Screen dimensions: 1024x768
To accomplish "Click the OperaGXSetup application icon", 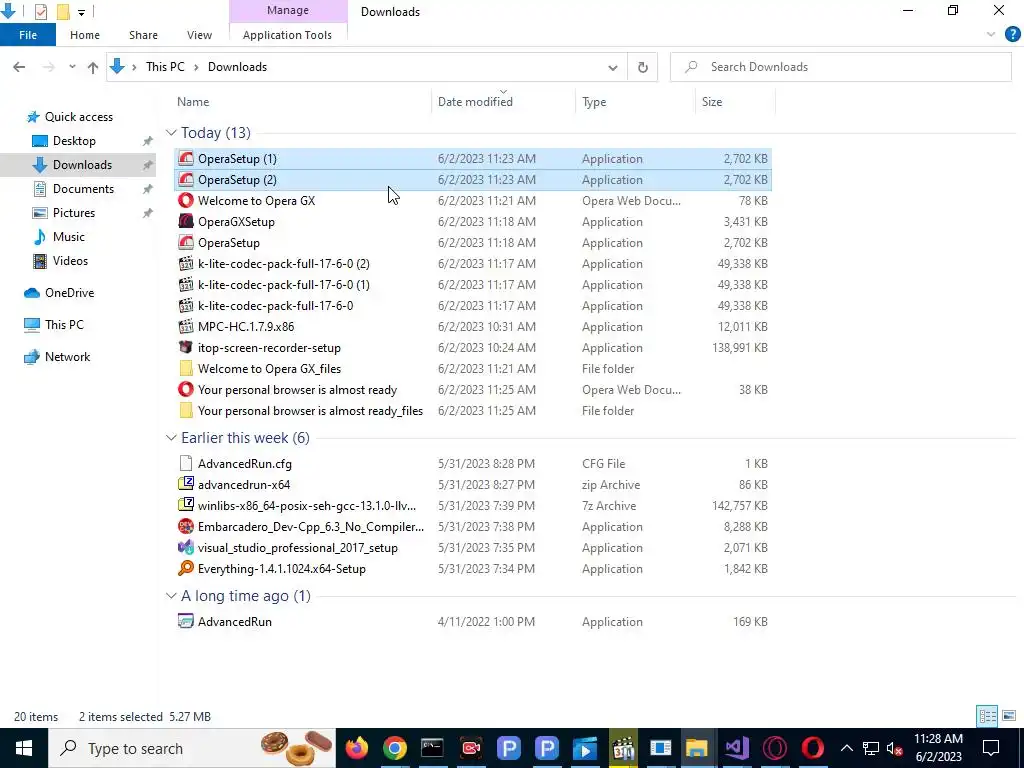I will pyautogui.click(x=186, y=221).
